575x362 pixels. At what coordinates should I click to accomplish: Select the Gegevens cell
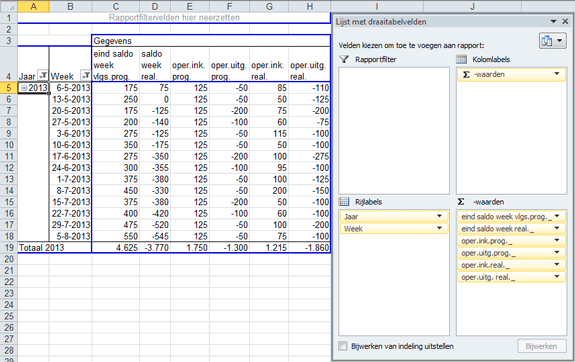211,41
